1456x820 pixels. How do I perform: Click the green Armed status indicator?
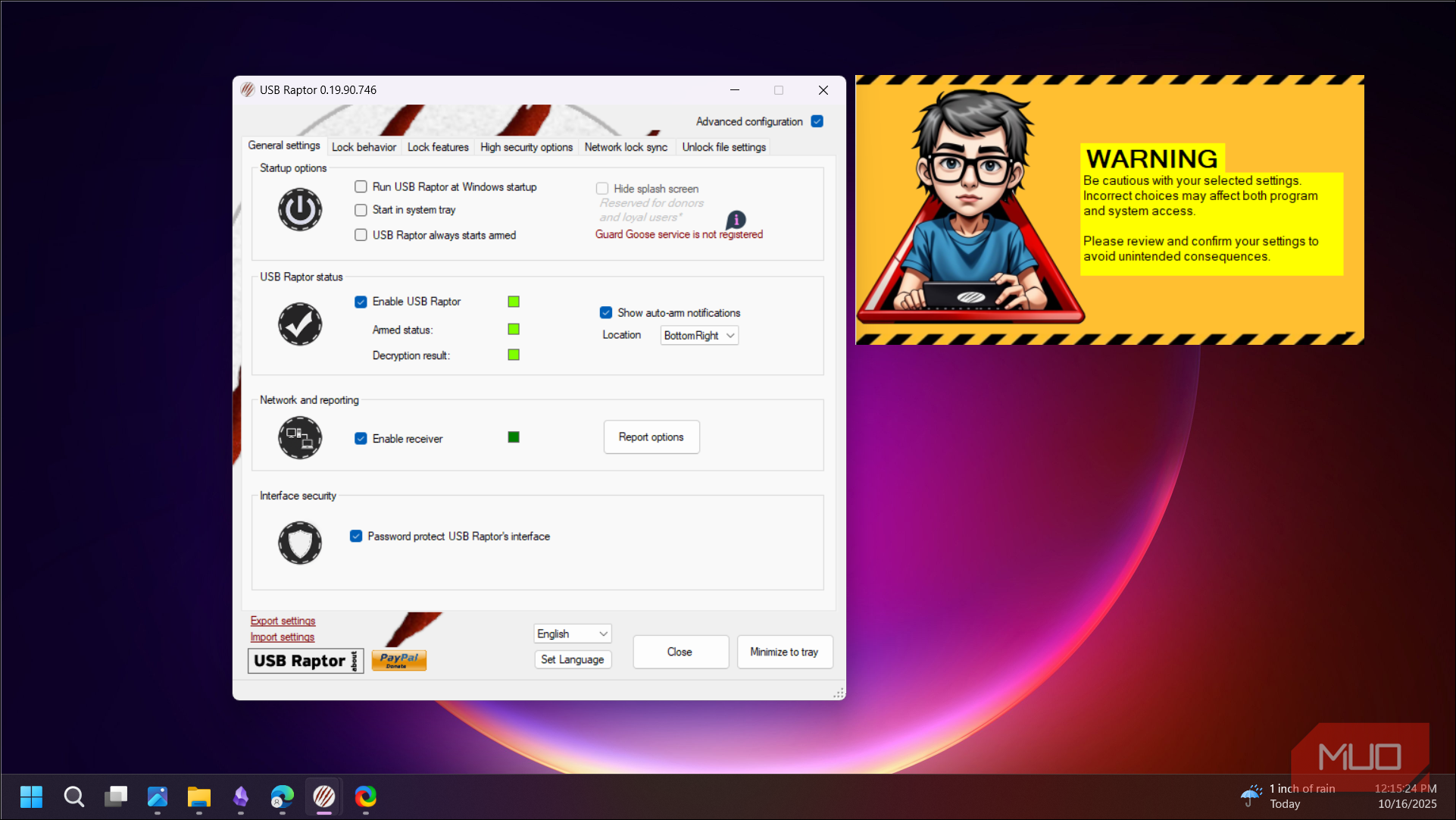pyautogui.click(x=514, y=329)
